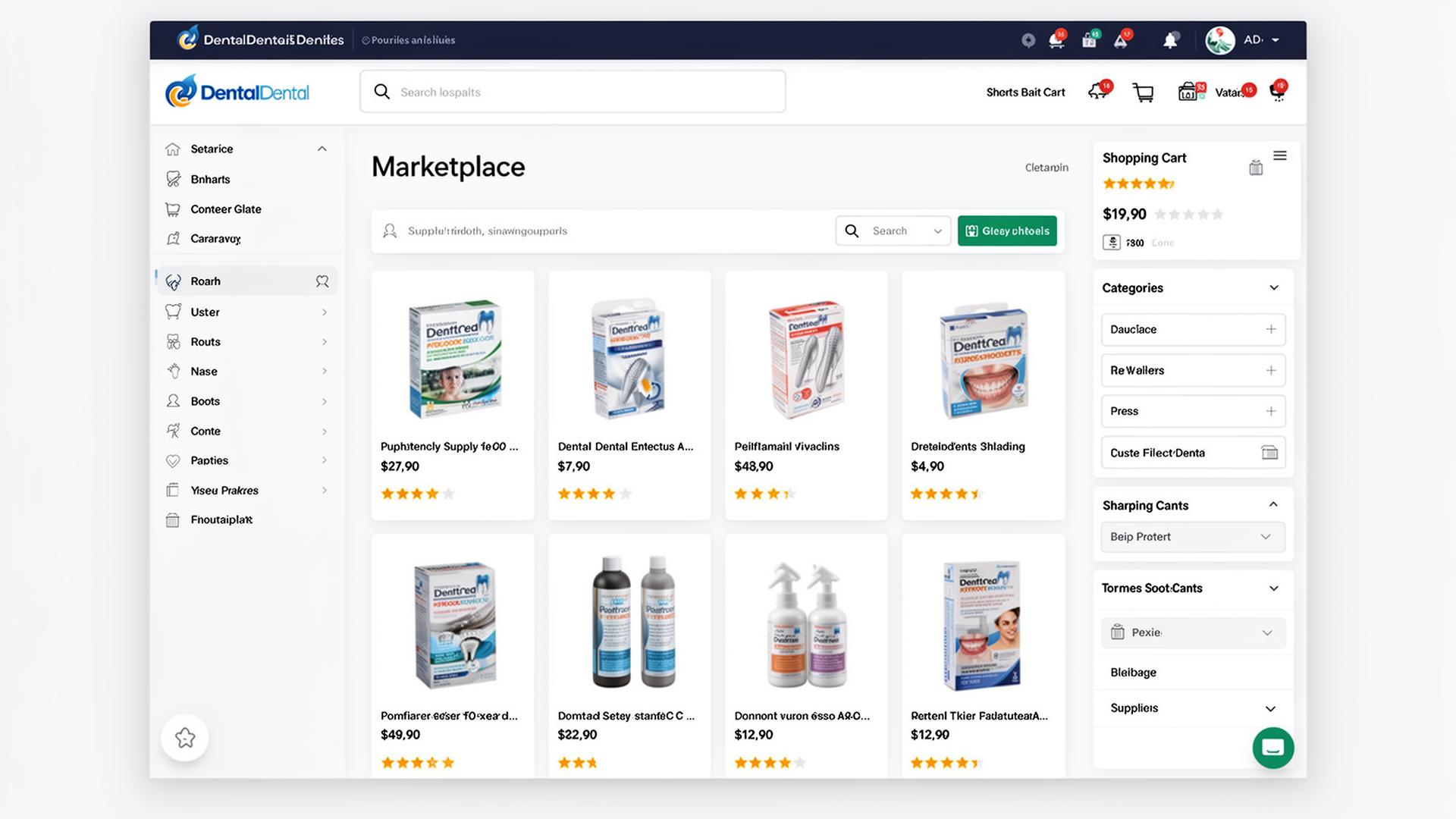Click the Setarice home icon
The width and height of the screenshot is (1456, 819).
tap(173, 149)
